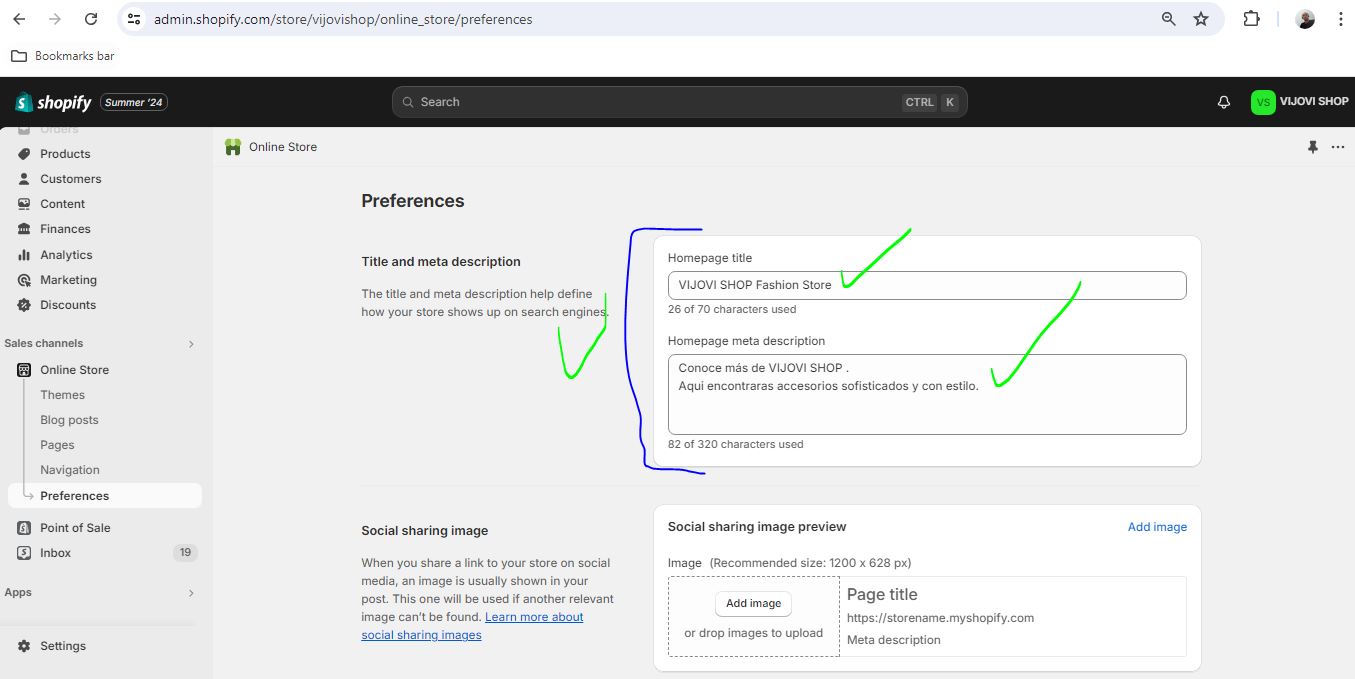Image resolution: width=1355 pixels, height=679 pixels.
Task: Click the Inbox 19 count badge
Action: point(184,553)
